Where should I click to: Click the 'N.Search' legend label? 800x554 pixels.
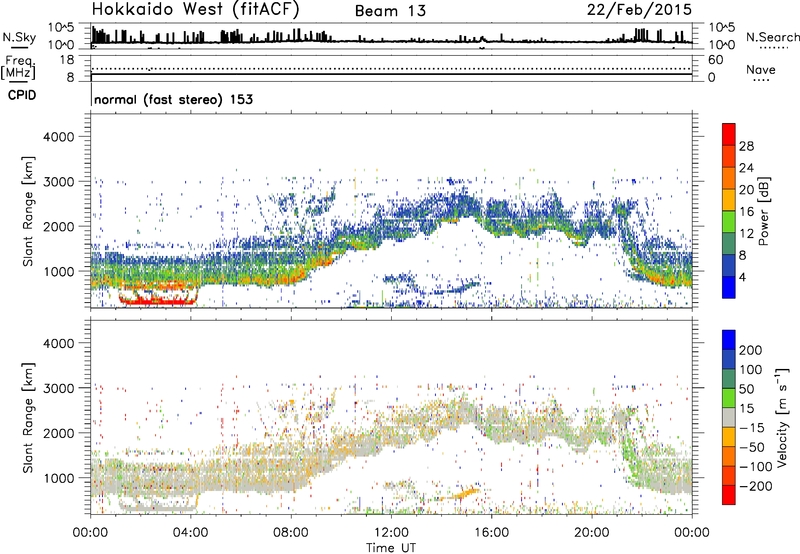coord(773,37)
